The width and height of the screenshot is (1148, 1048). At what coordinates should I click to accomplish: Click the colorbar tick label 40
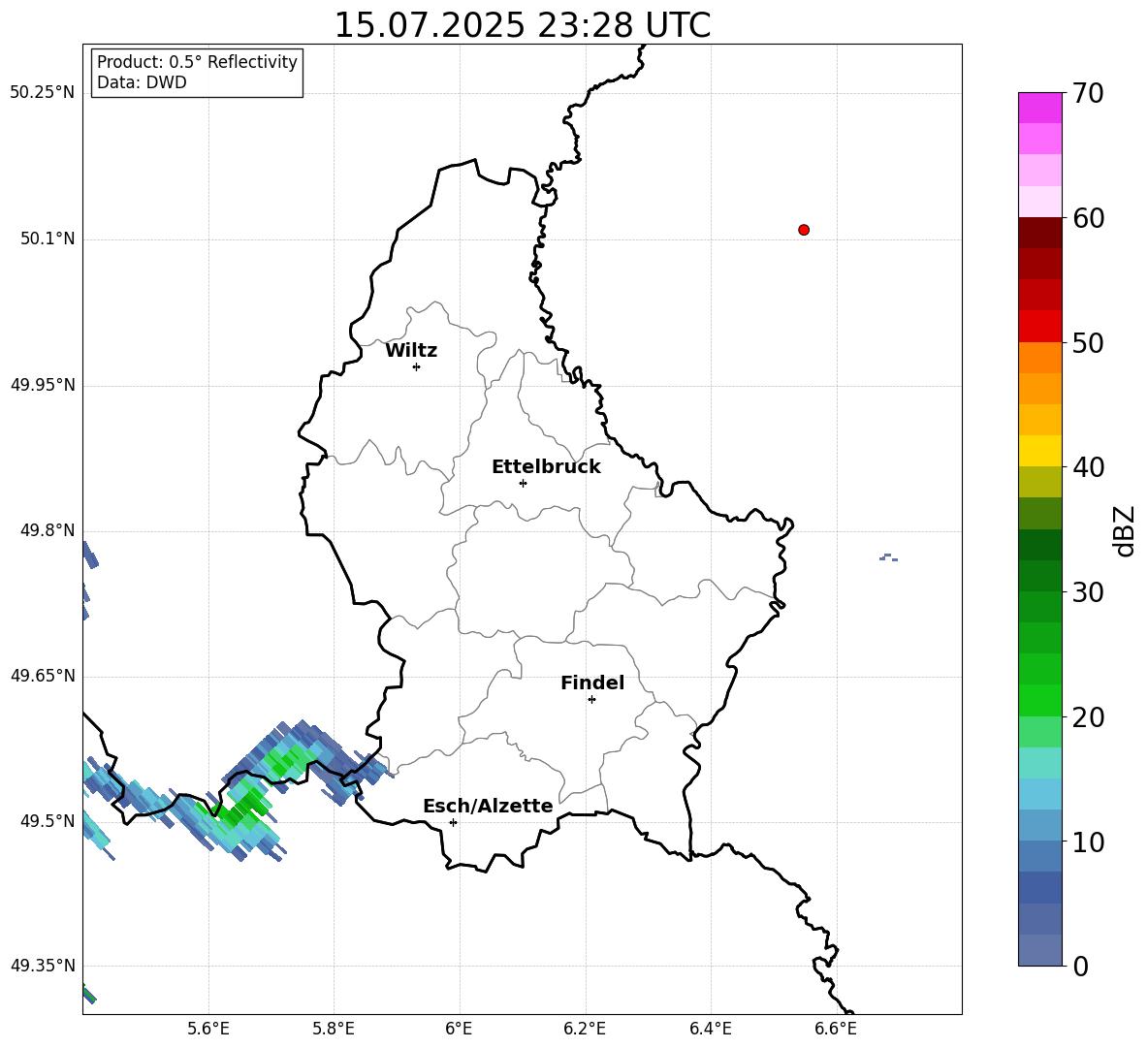1088,467
